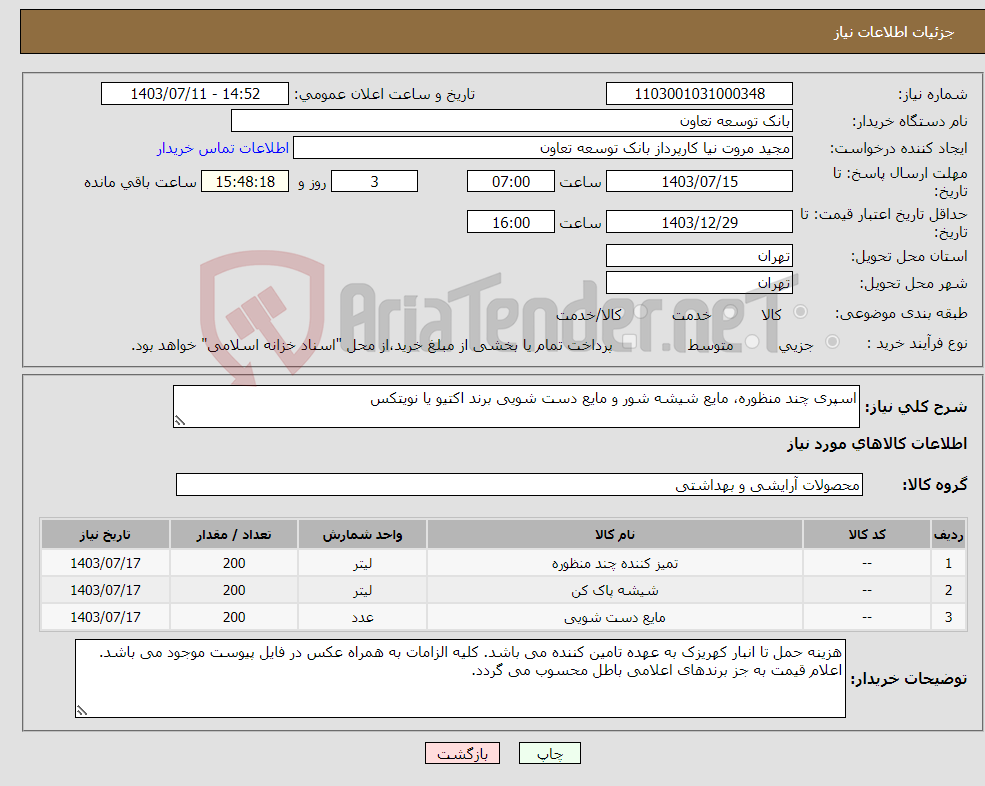985x786 pixels.
Task: Select the خدمت radio button
Action: coord(729,312)
